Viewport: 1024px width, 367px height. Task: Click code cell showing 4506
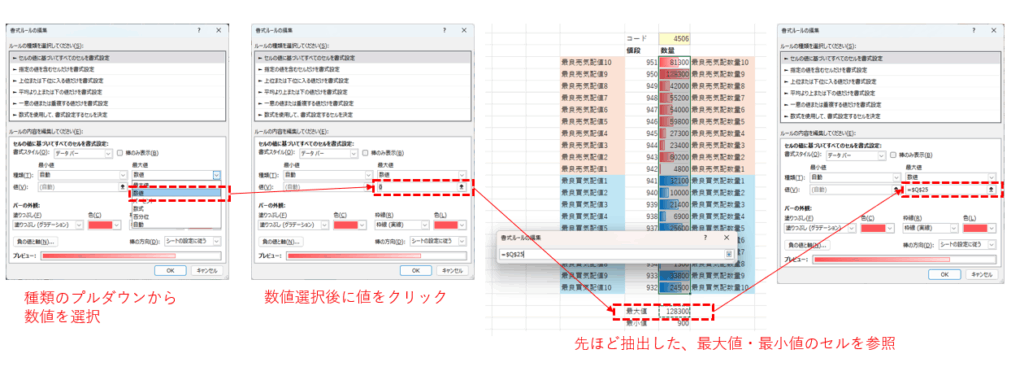[x=675, y=39]
